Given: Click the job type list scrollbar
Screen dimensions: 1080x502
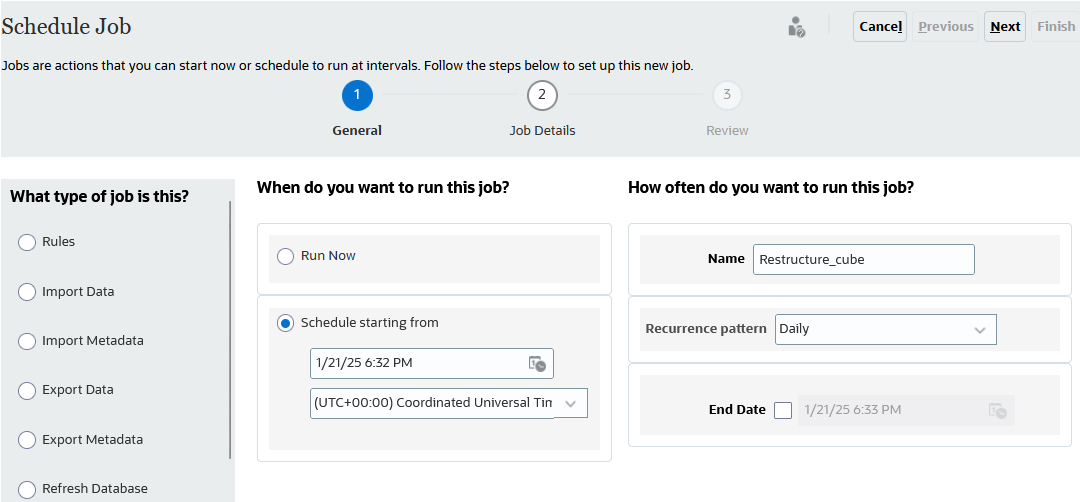Looking at the screenshot, I should (231, 330).
